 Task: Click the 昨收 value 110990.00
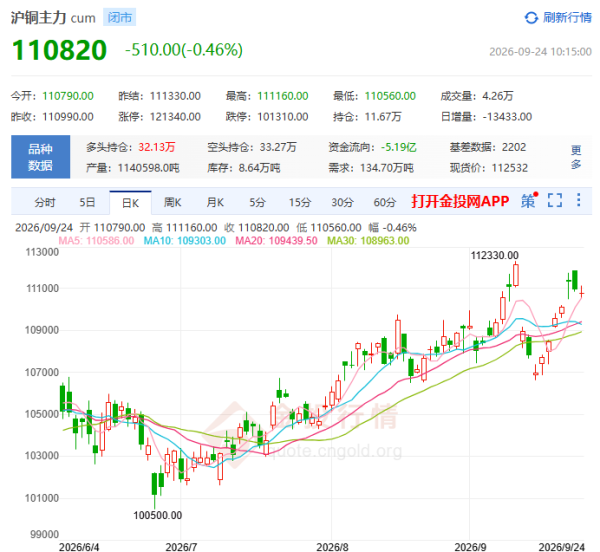(x=68, y=117)
